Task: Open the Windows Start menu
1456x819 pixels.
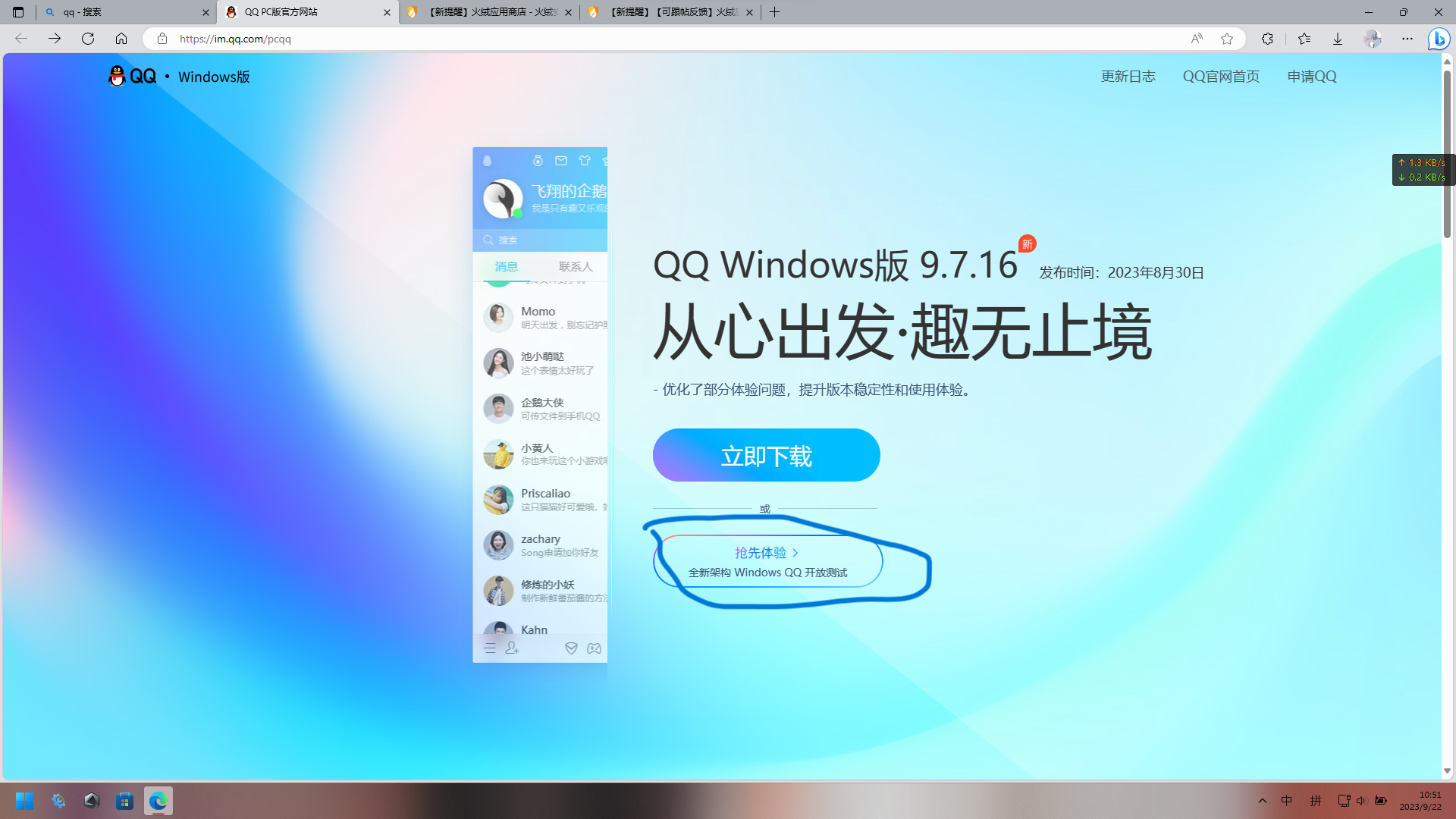Action: (24, 801)
